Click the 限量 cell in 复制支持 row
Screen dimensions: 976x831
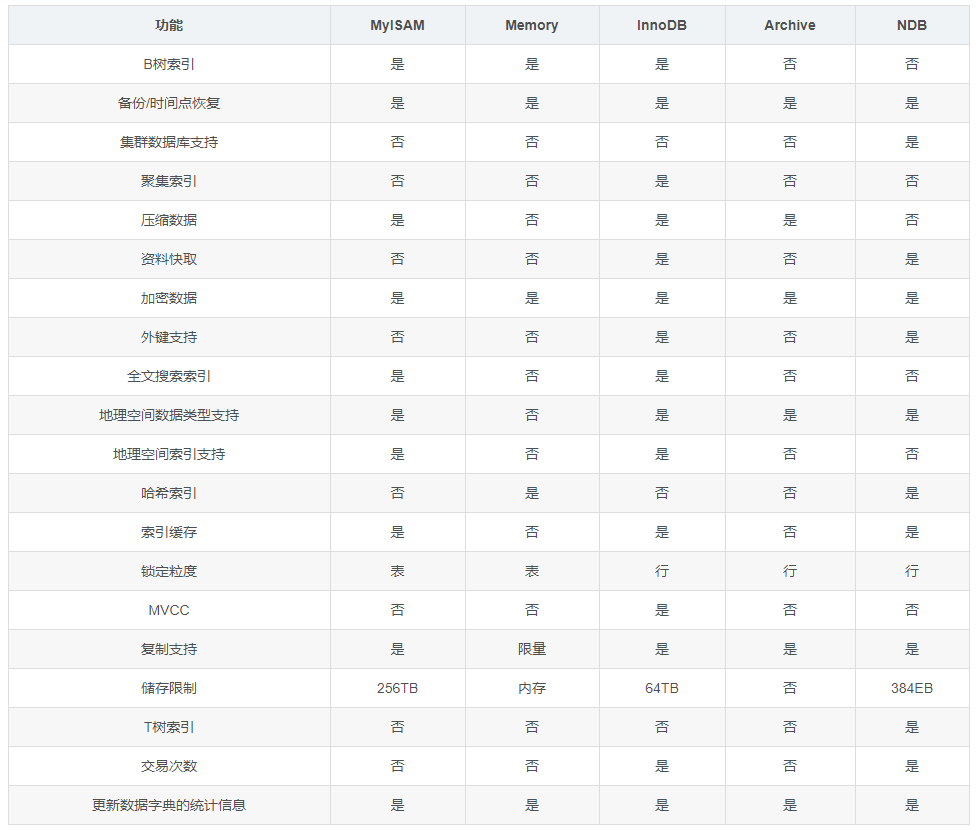[x=532, y=649]
